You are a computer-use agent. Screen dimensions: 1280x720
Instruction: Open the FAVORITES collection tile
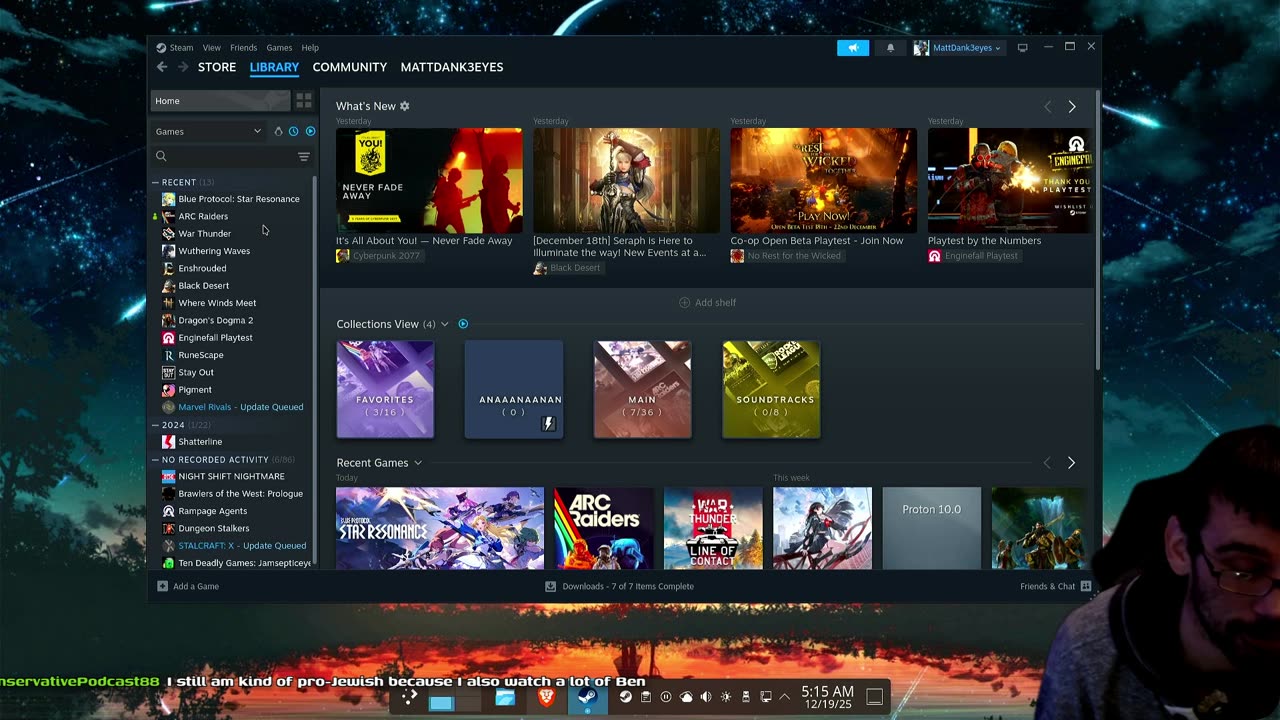(x=385, y=389)
